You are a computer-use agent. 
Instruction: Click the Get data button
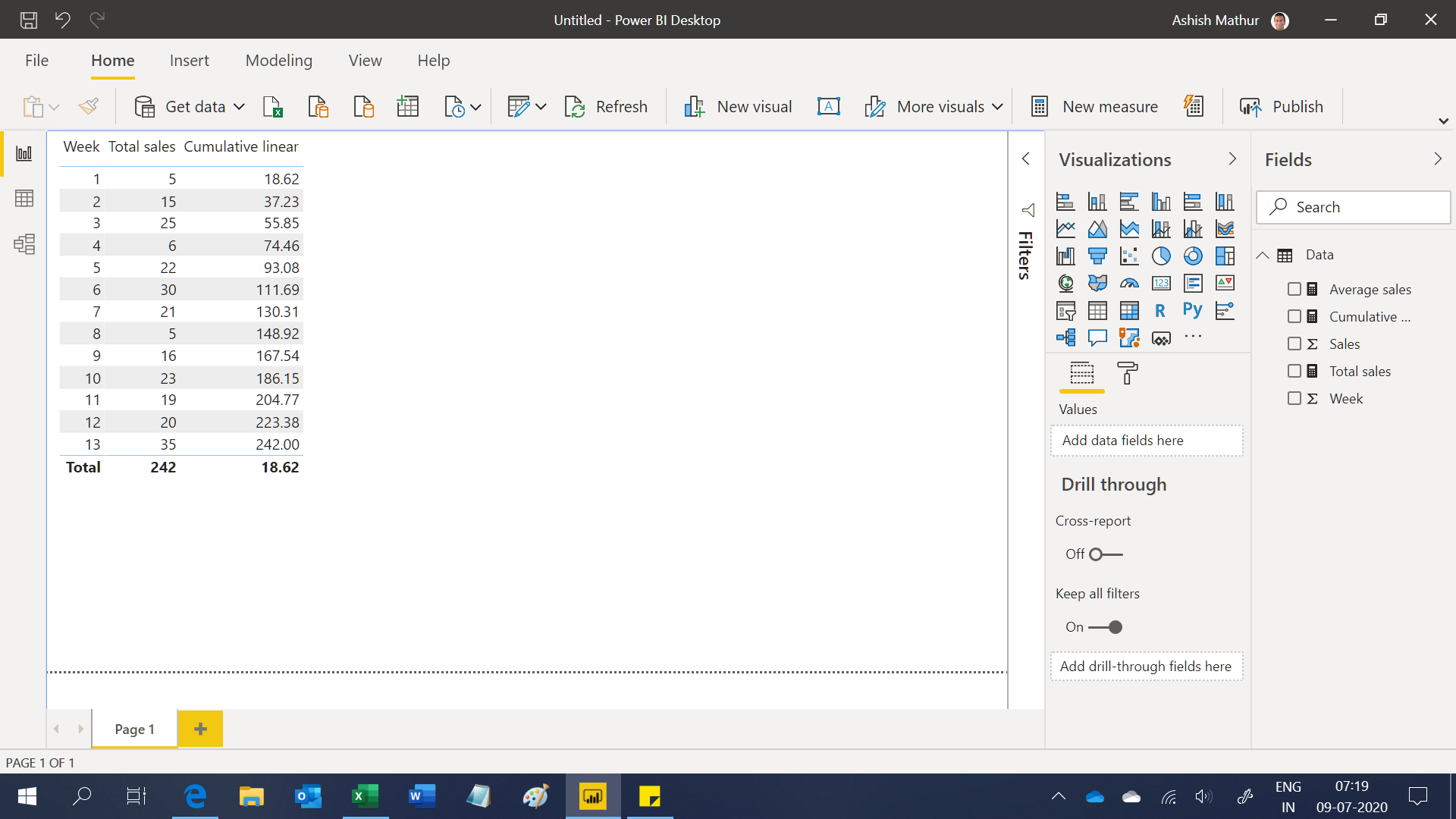(x=180, y=107)
